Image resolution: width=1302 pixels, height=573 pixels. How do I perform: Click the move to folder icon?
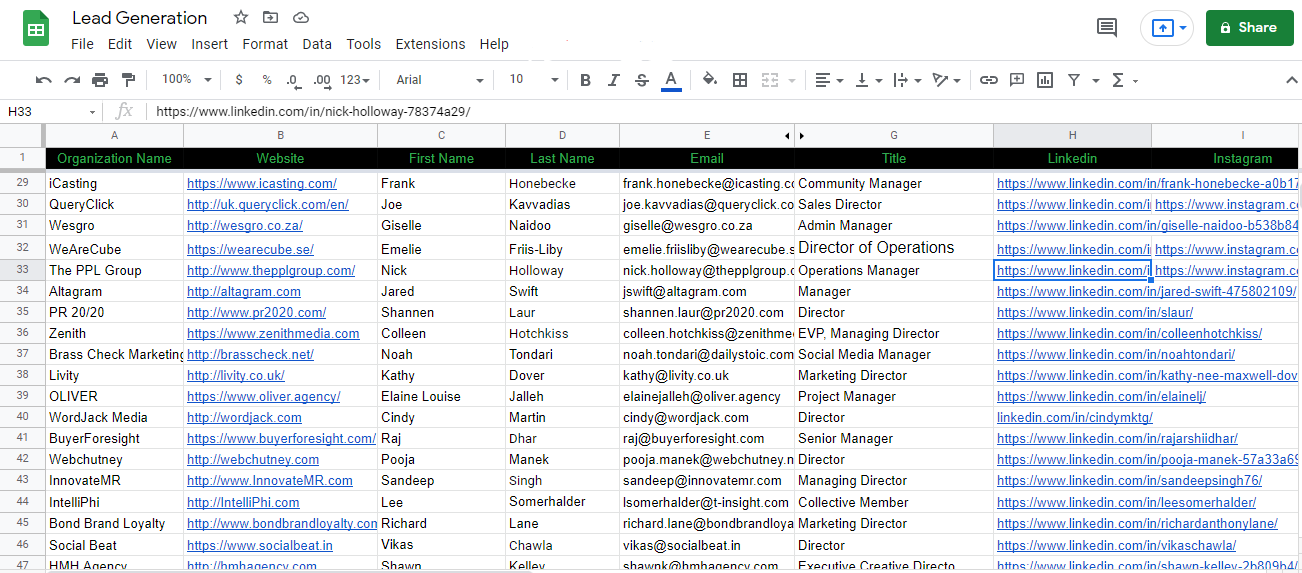pyautogui.click(x=271, y=18)
